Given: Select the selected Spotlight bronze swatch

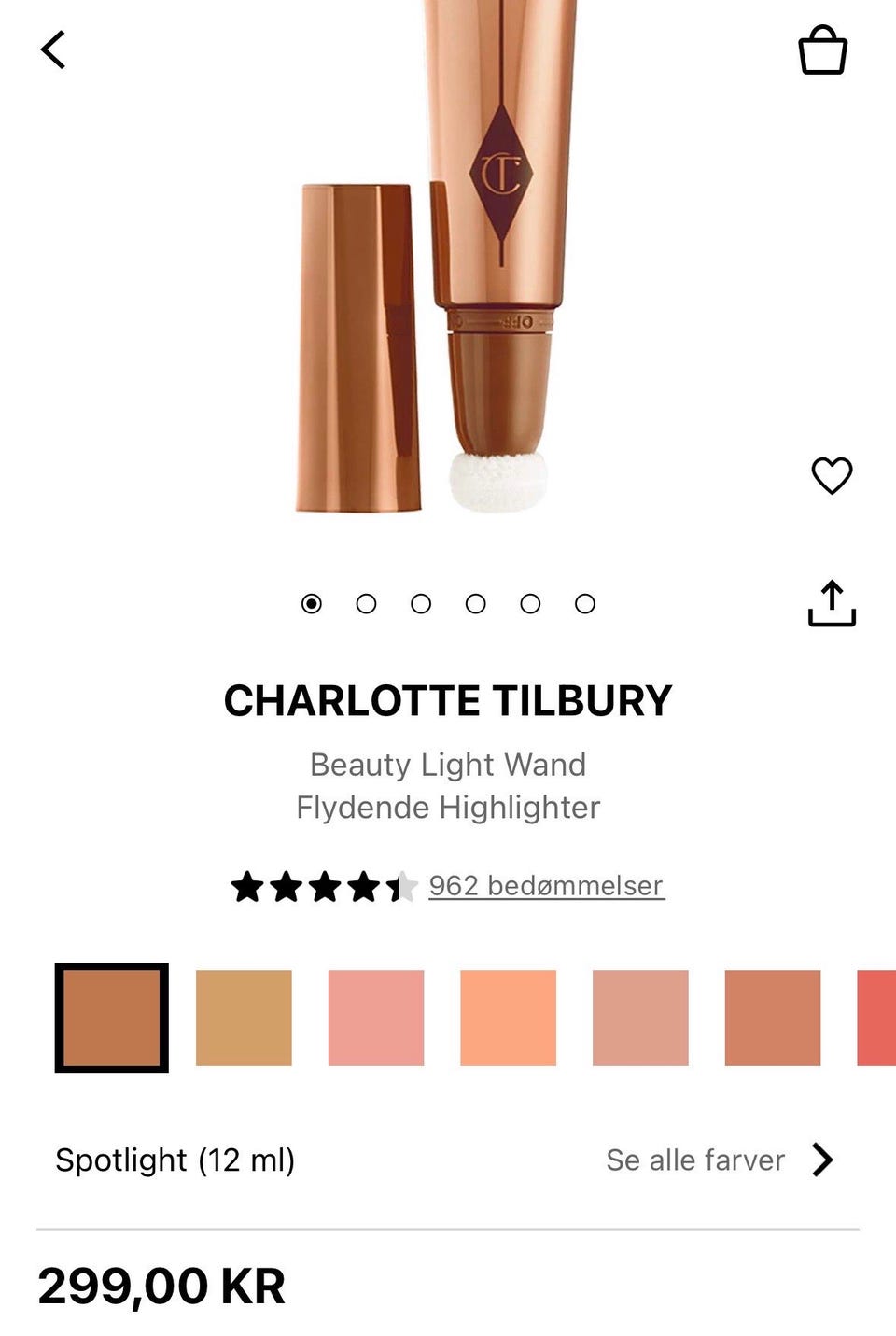Looking at the screenshot, I should point(112,1018).
